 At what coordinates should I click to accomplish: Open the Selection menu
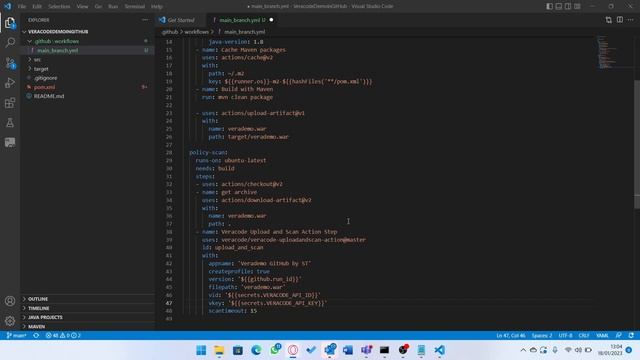point(59,7)
